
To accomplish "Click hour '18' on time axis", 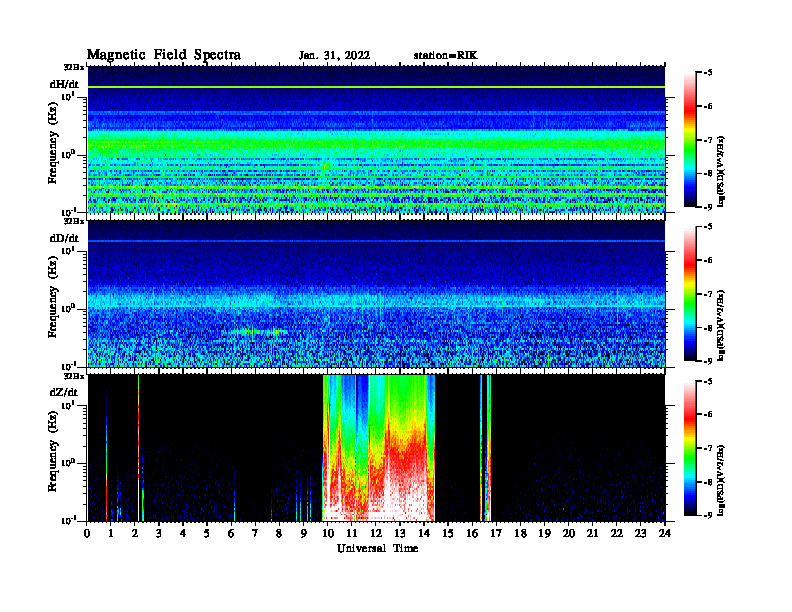I will pos(520,533).
